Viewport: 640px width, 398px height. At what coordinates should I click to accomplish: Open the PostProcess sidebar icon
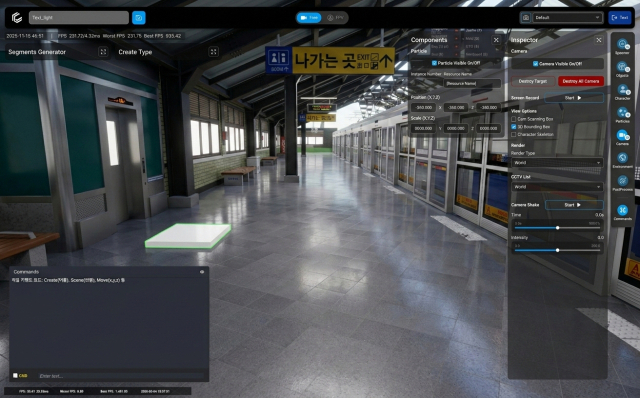click(x=622, y=181)
